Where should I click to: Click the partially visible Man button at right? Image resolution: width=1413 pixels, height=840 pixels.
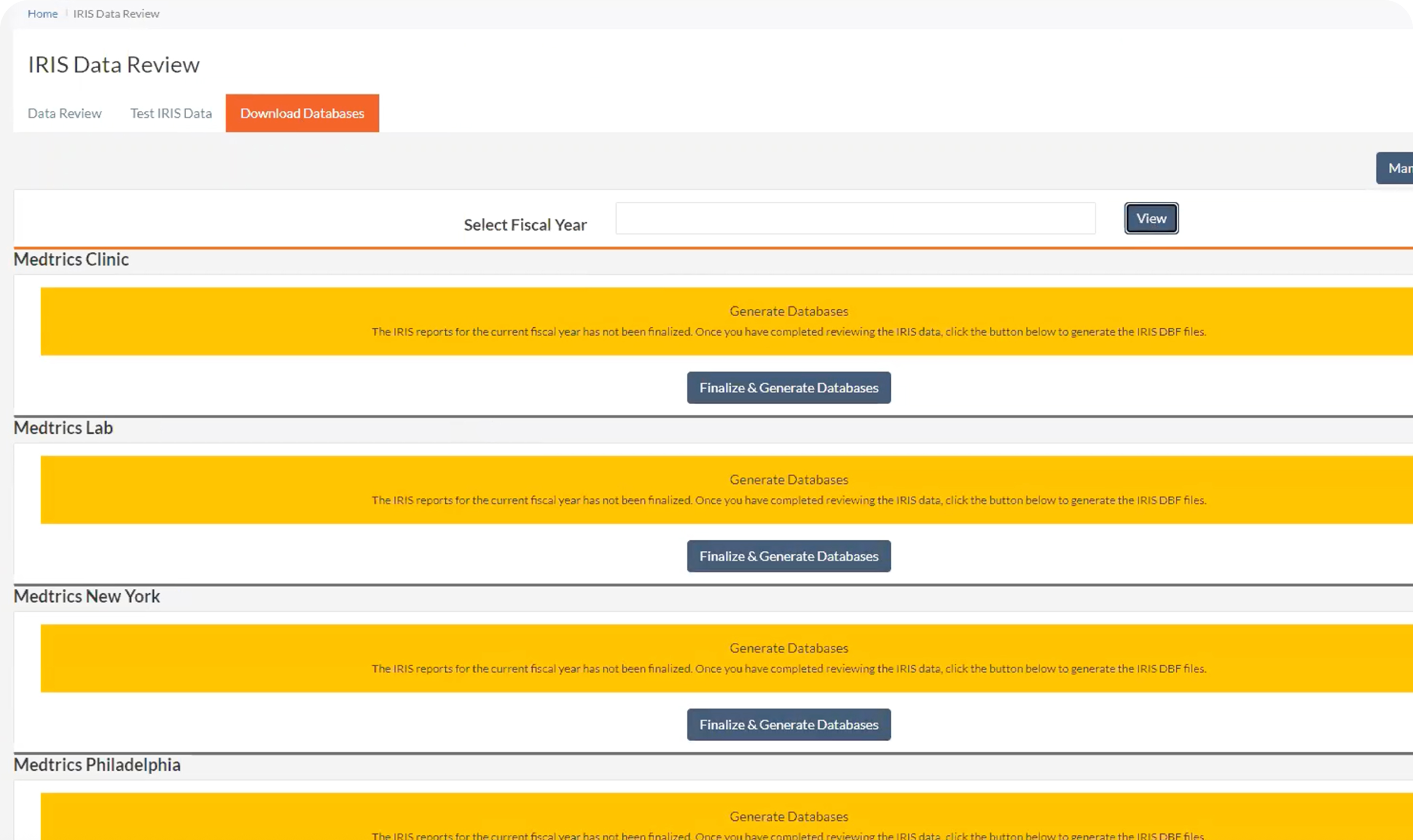pyautogui.click(x=1396, y=168)
